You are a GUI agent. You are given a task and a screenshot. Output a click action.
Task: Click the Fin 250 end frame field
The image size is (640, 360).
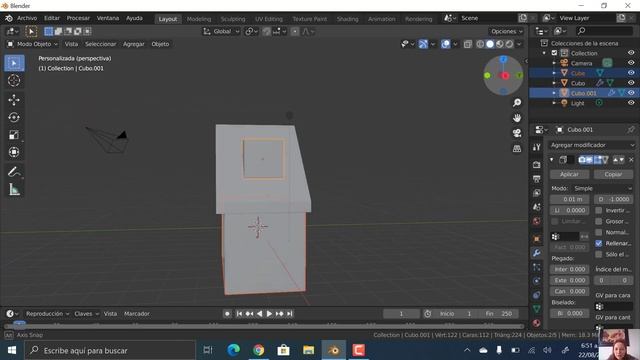[x=499, y=313]
